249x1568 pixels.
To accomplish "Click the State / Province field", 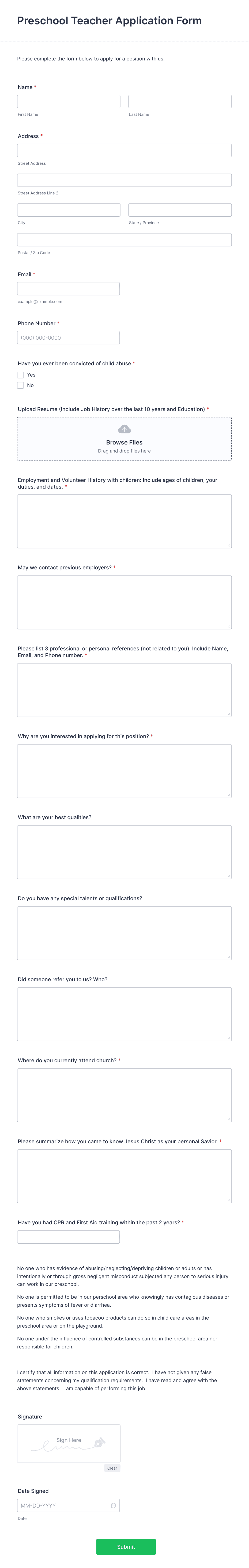I will (x=180, y=210).
